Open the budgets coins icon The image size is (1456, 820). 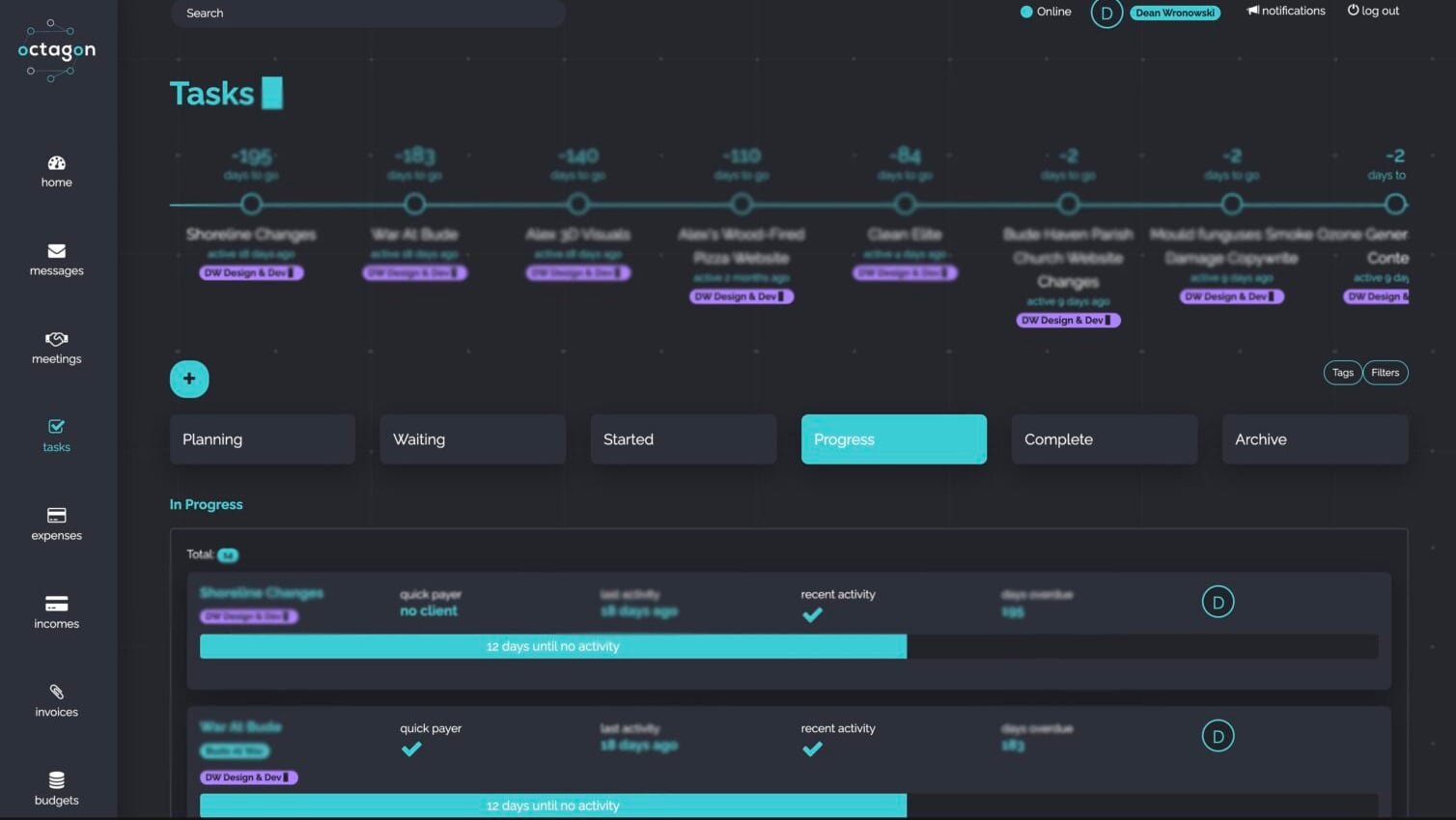pos(57,779)
